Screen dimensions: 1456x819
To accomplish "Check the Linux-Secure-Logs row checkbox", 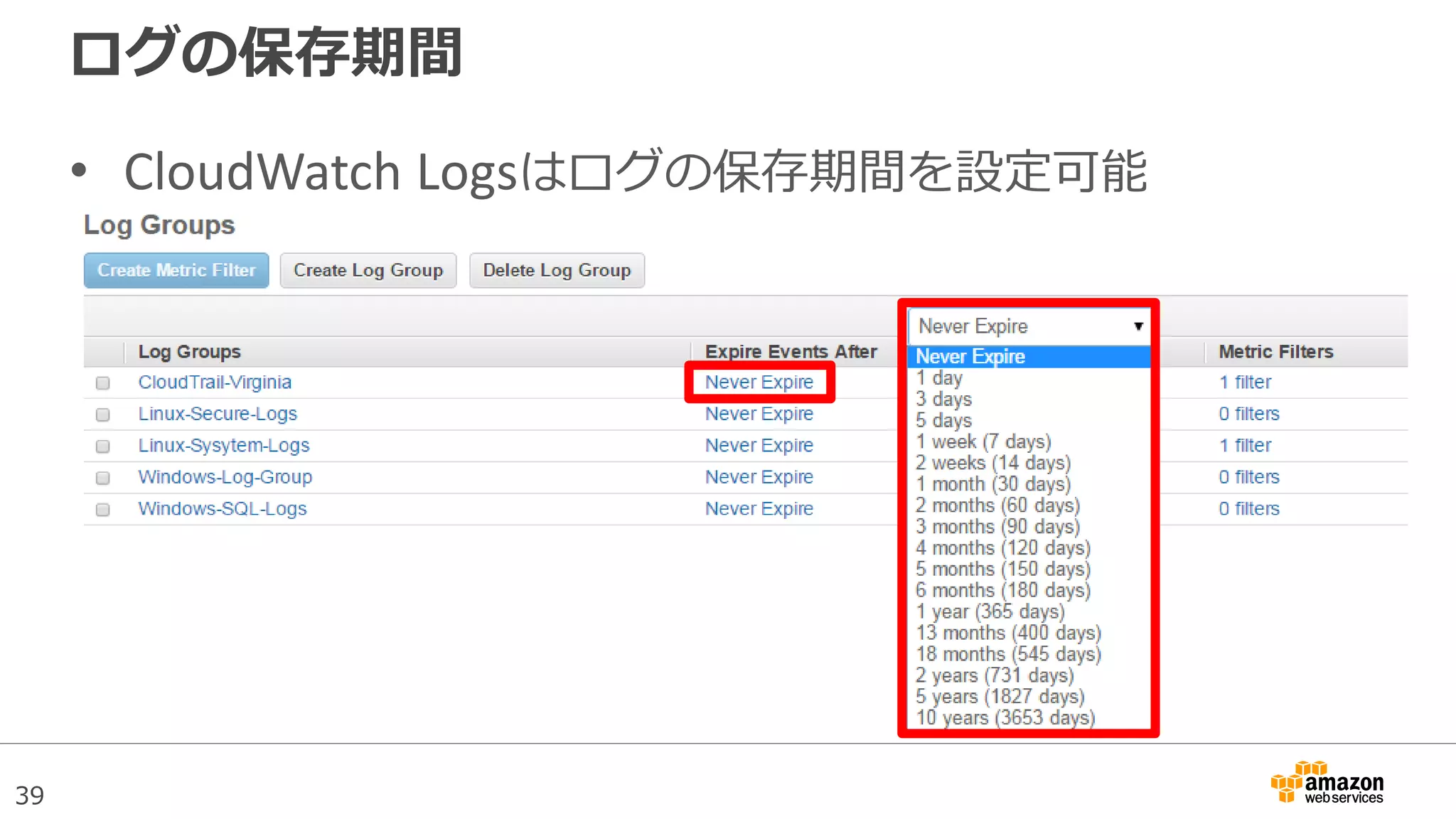I will [x=103, y=414].
